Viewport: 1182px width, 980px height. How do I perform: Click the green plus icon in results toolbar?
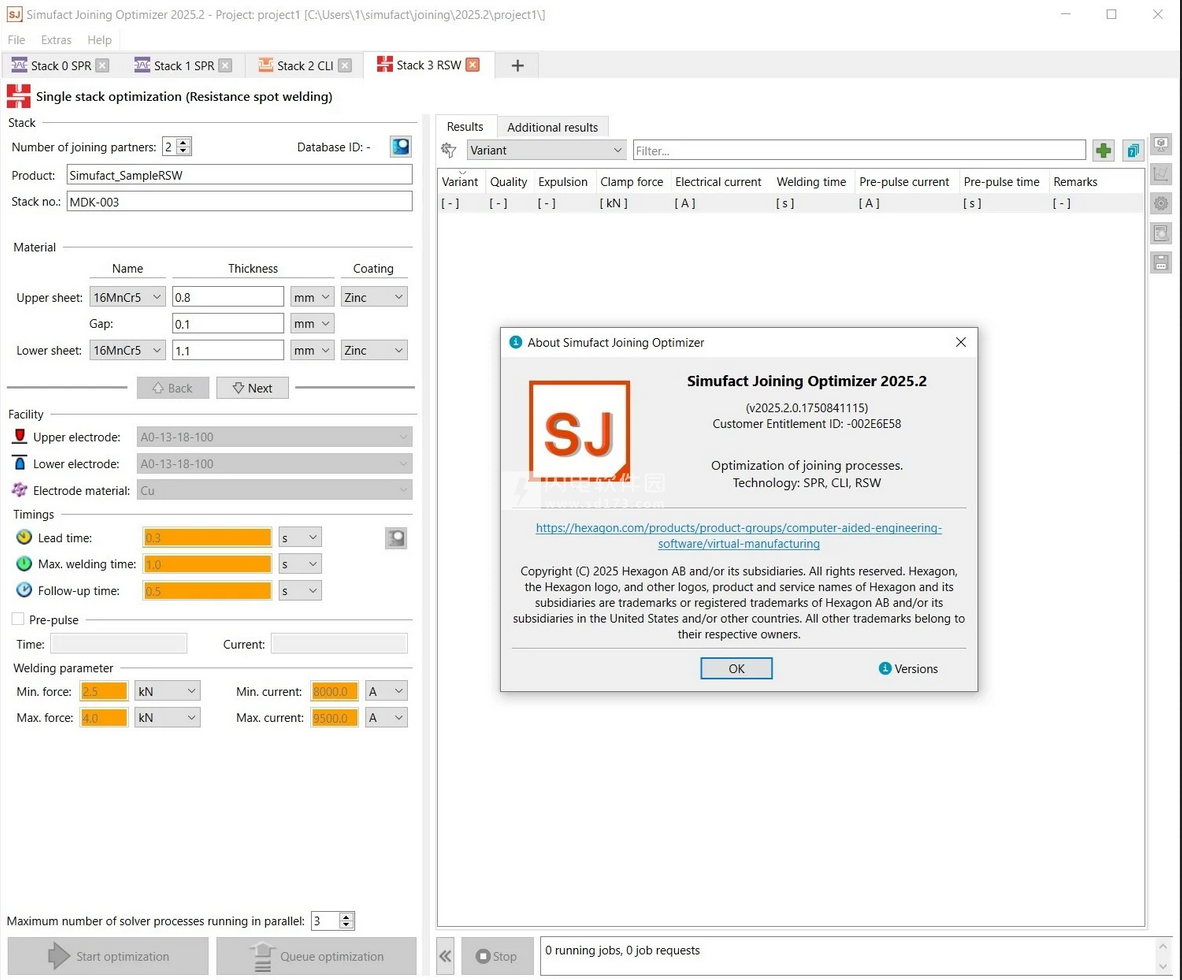(1103, 151)
